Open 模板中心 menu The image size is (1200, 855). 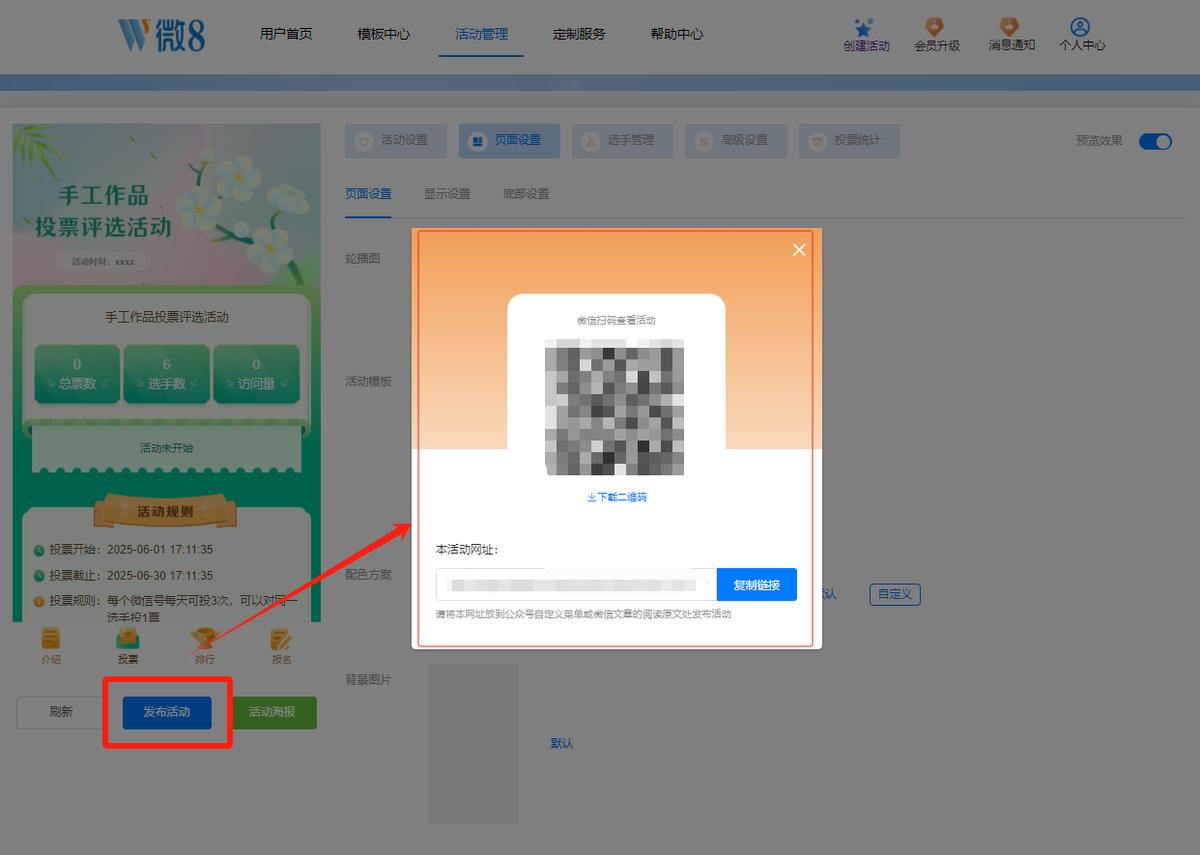[x=383, y=34]
